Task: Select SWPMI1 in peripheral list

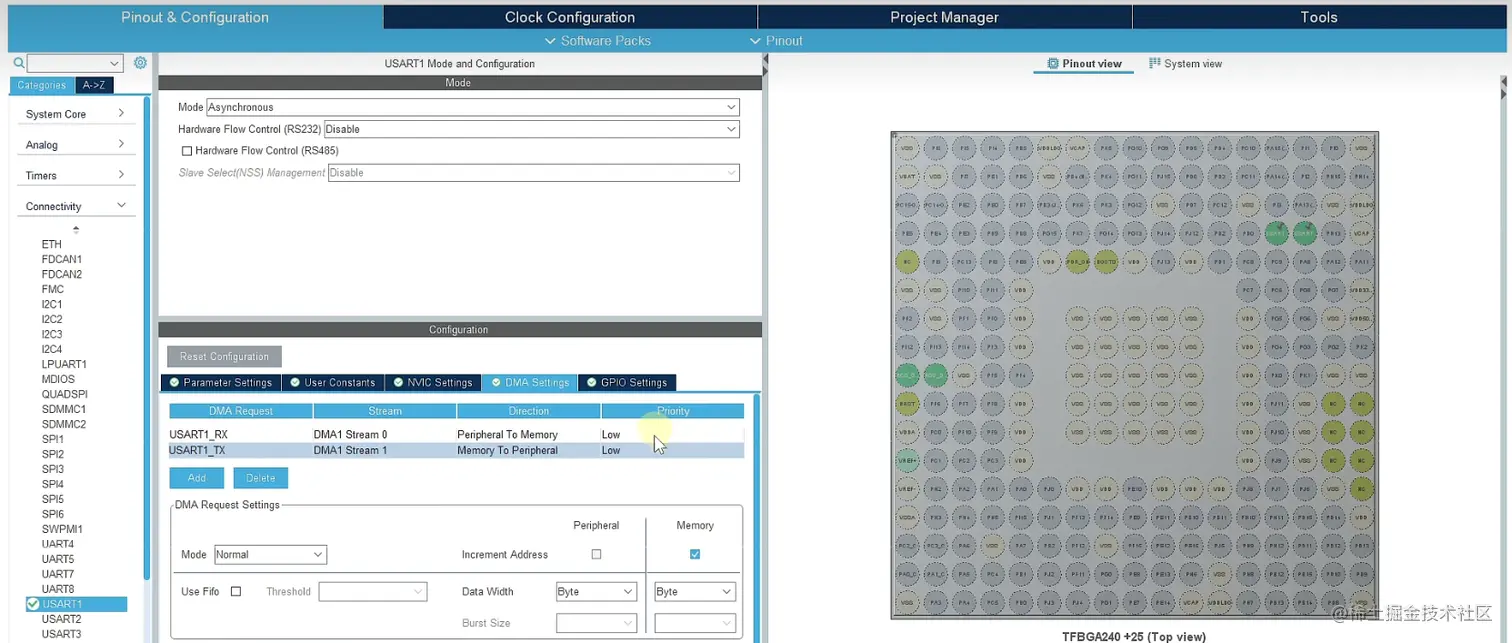Action: pyautogui.click(x=62, y=529)
